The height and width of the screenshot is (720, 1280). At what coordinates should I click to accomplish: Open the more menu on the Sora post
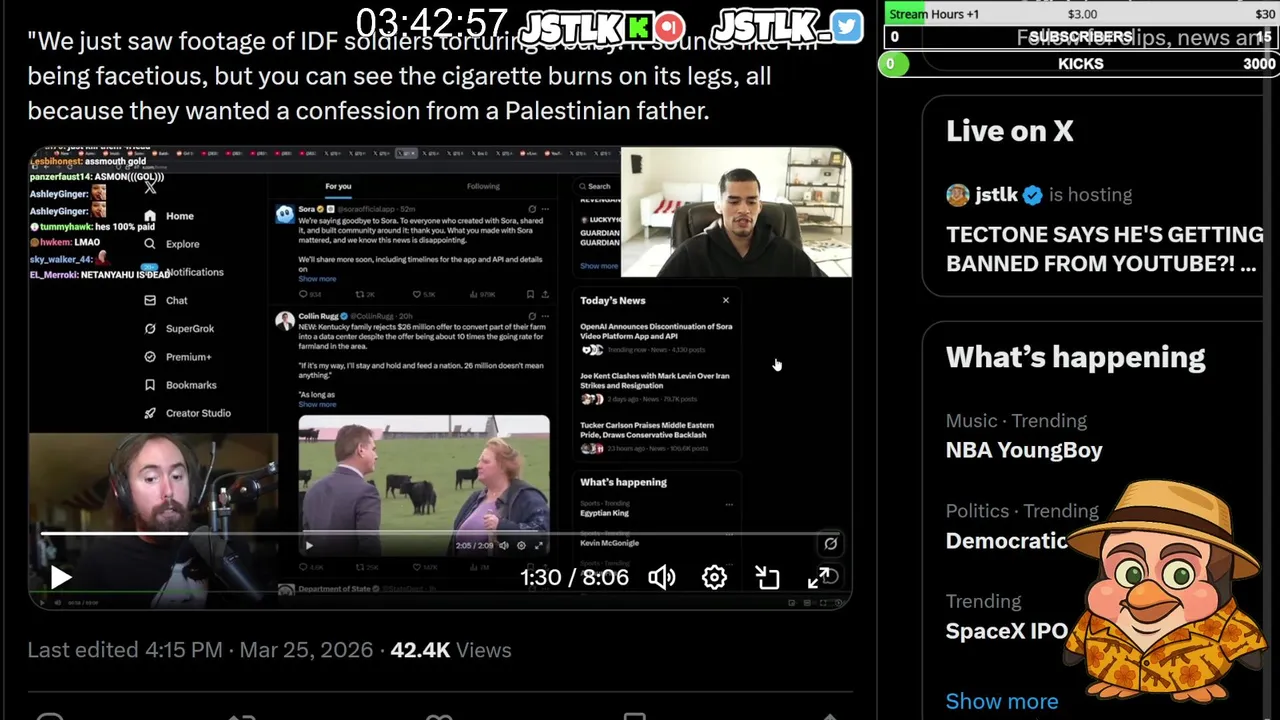(x=546, y=208)
